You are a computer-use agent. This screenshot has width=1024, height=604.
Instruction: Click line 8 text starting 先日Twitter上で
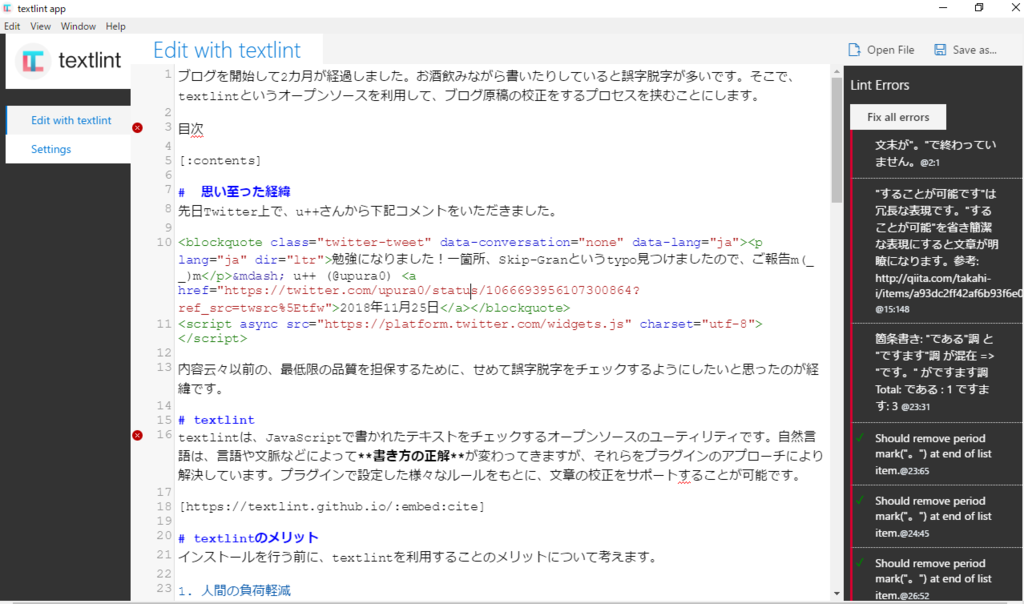368,211
